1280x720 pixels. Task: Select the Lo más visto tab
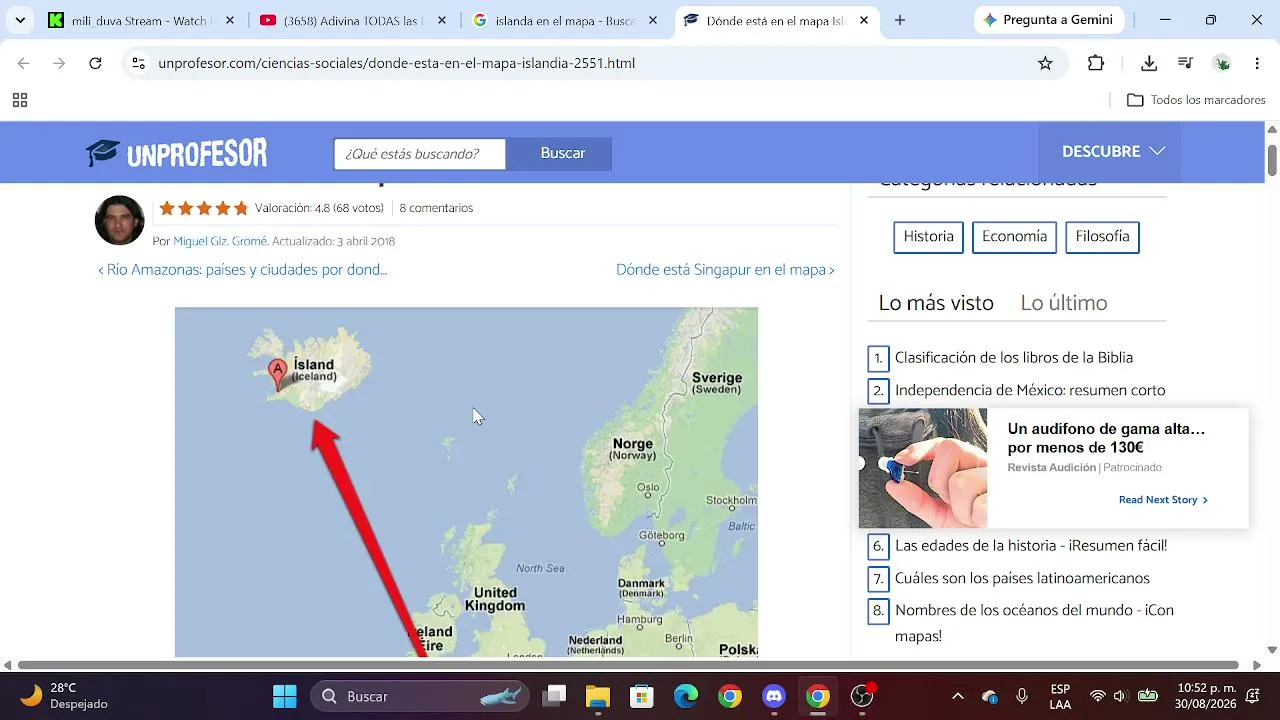(936, 303)
